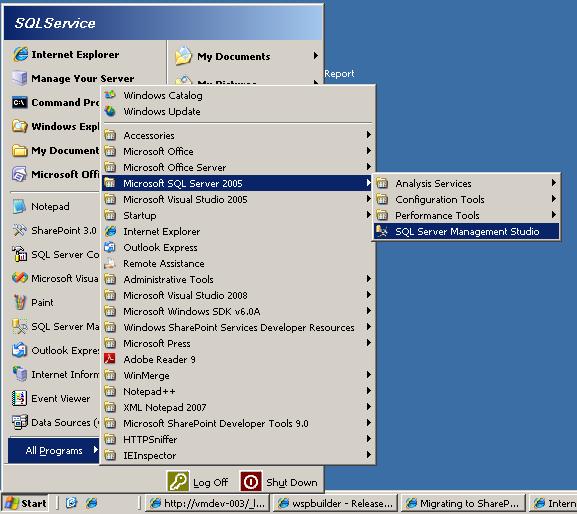Click the Internet Information Services icon

20,374
